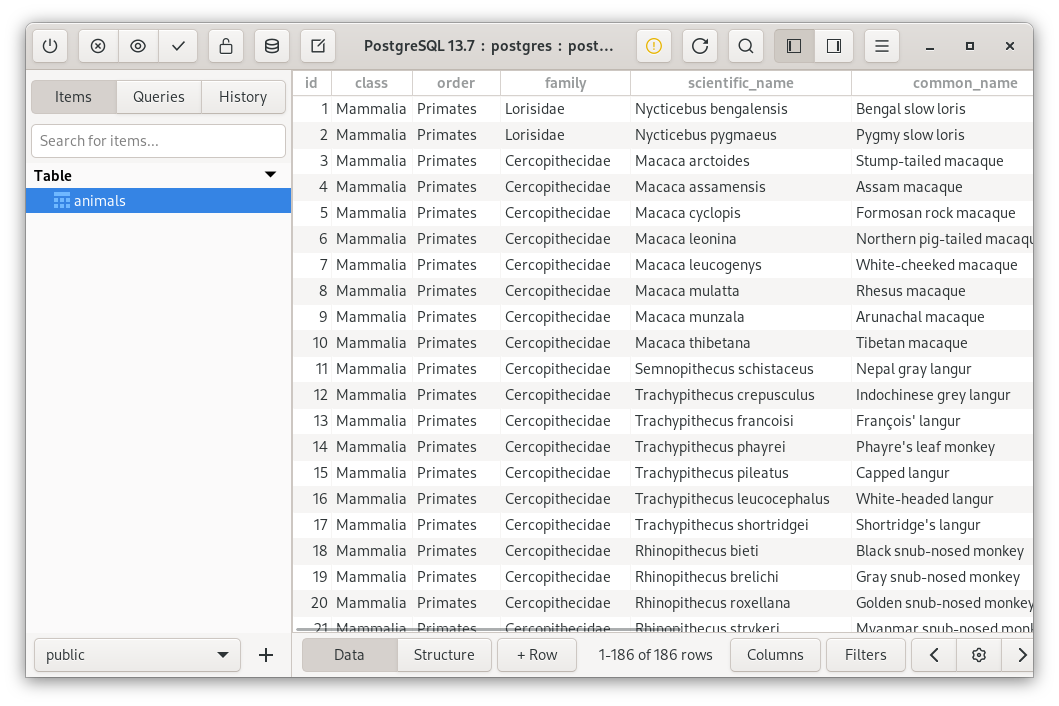Toggle the lock icon in the toolbar

point(225,46)
